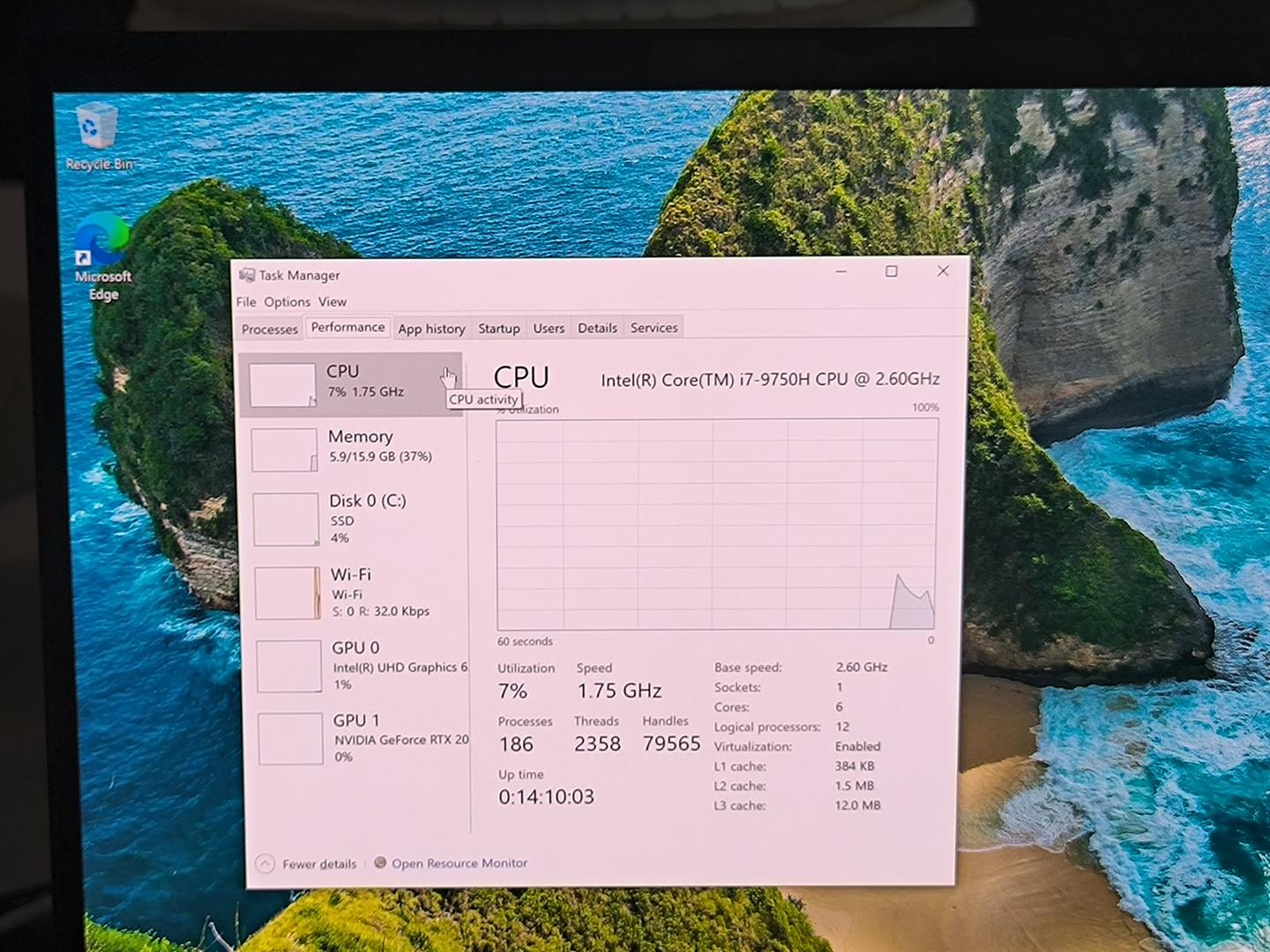The height and width of the screenshot is (952, 1270).
Task: Click the Task Manager title bar icon
Action: (x=247, y=275)
